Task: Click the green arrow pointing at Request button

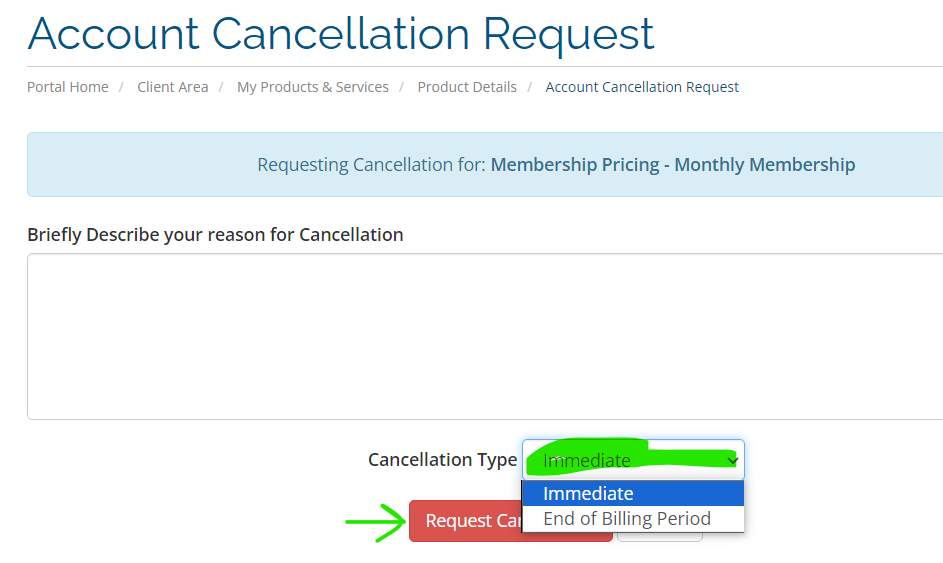Action: (x=376, y=522)
